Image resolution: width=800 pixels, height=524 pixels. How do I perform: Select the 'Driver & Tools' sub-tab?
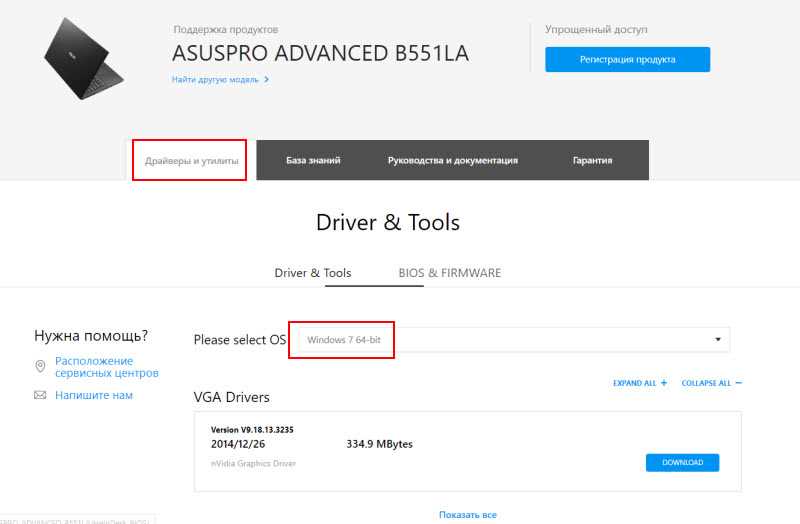click(x=313, y=273)
